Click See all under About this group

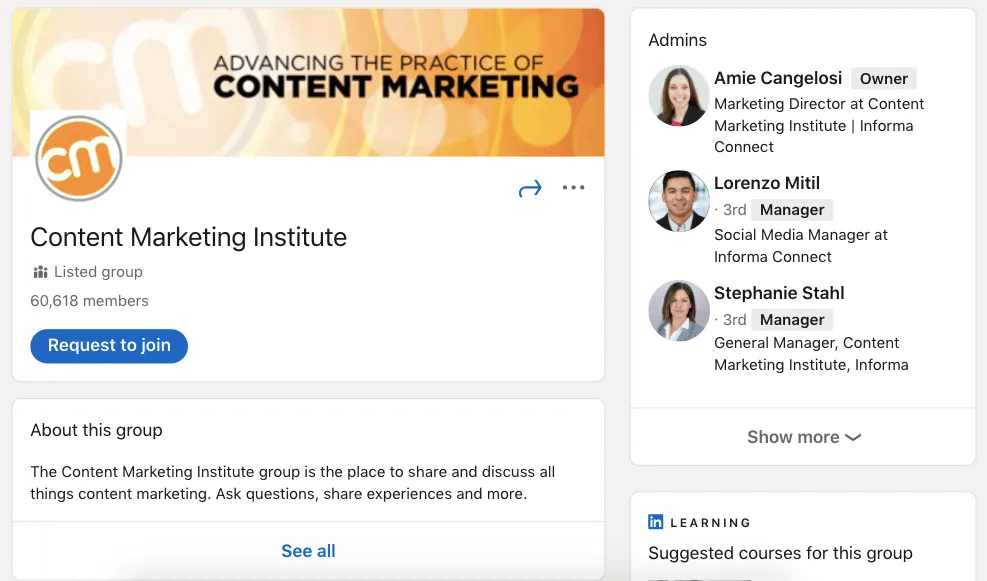(308, 551)
